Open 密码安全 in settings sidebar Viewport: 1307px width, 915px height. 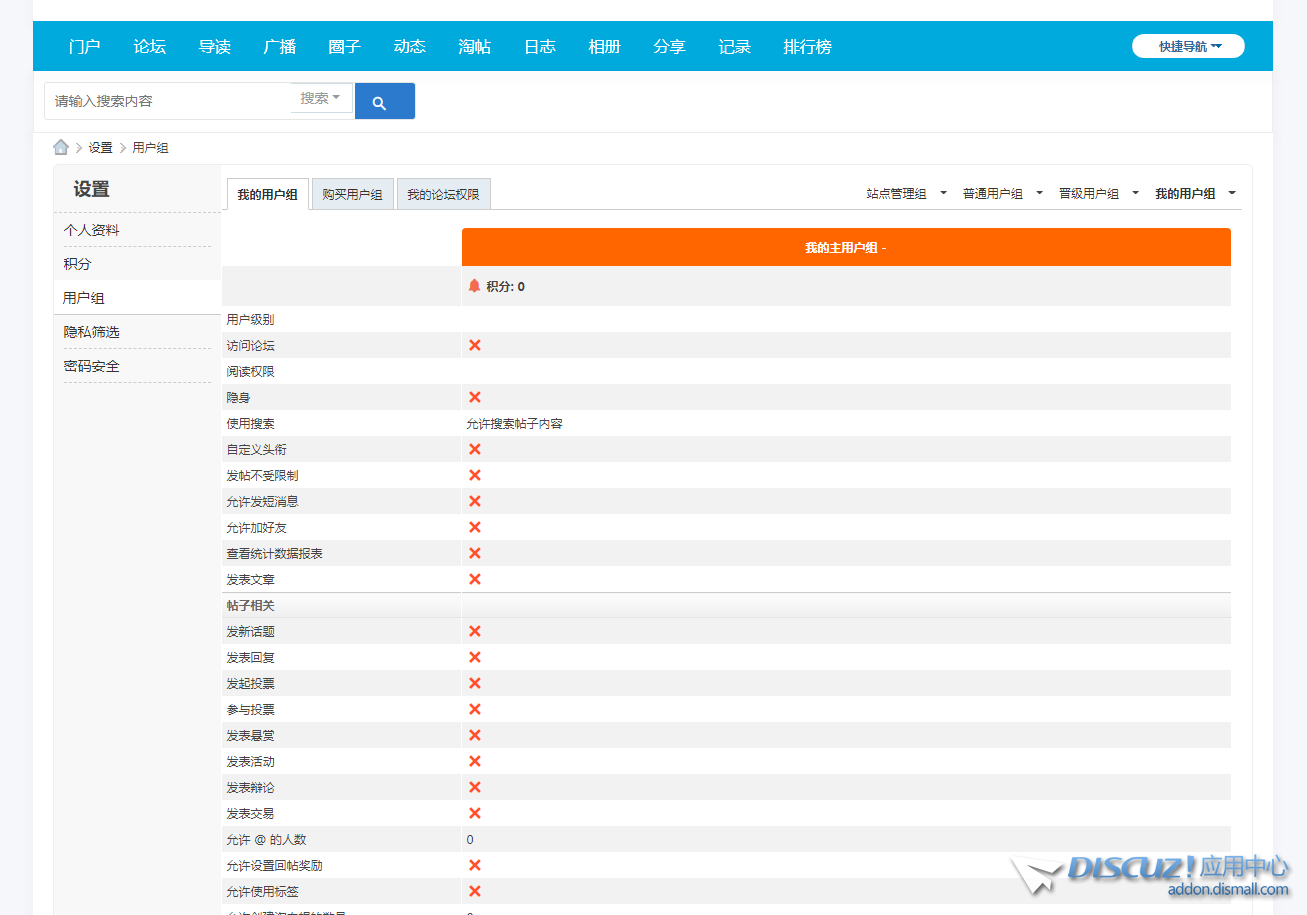(91, 366)
